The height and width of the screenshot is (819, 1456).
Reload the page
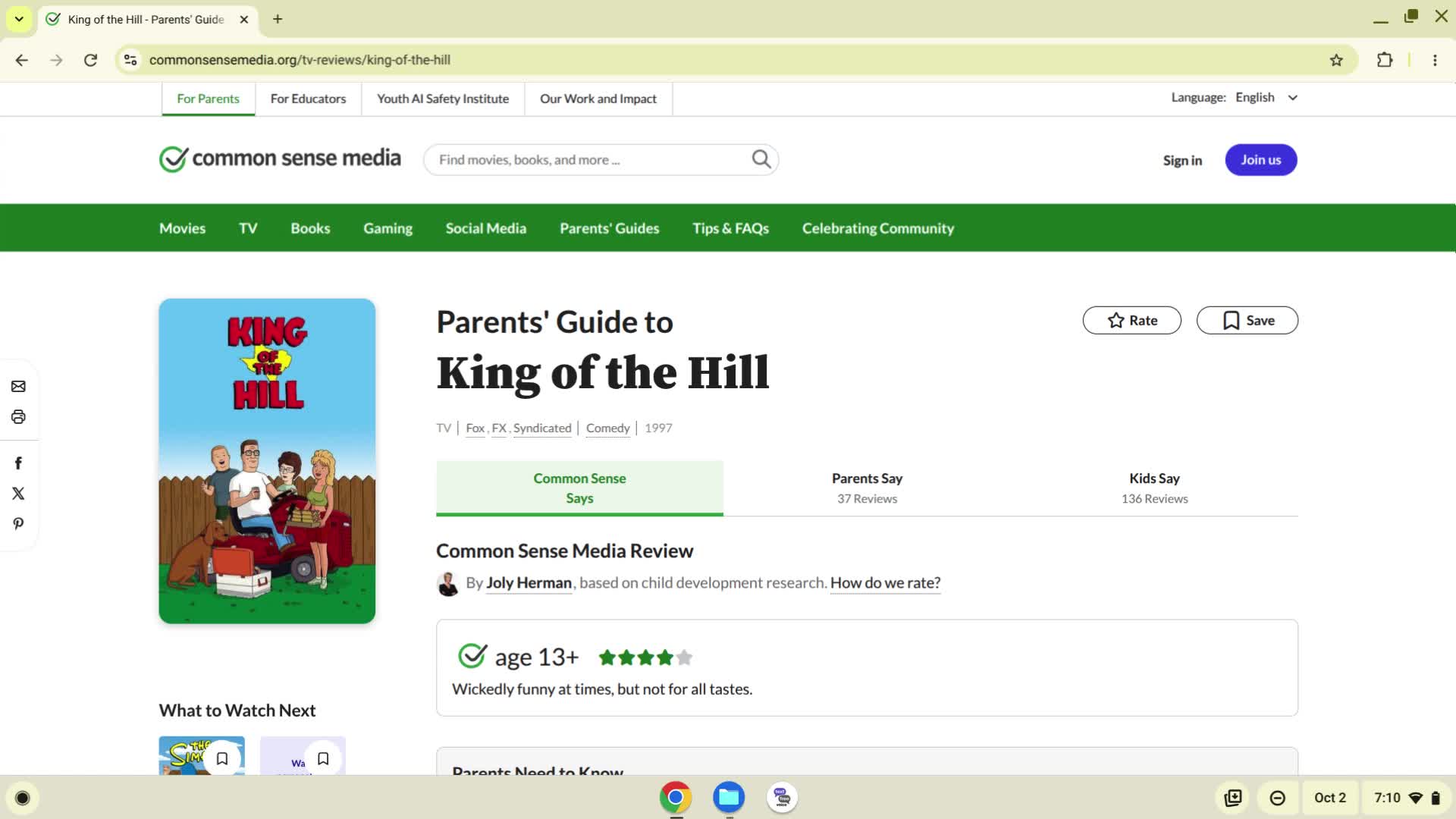[x=90, y=60]
